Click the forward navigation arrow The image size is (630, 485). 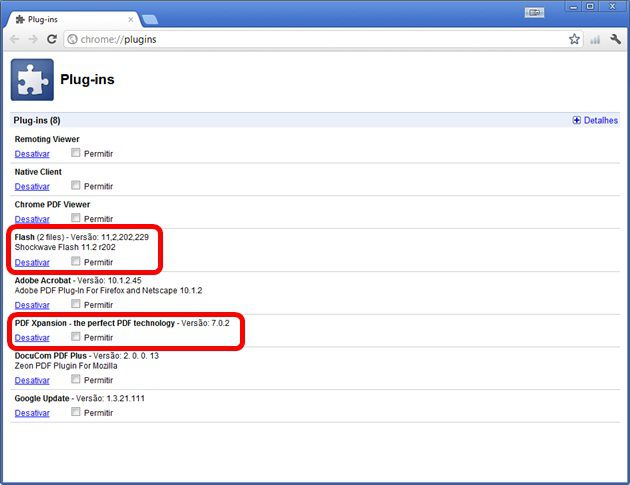33,40
